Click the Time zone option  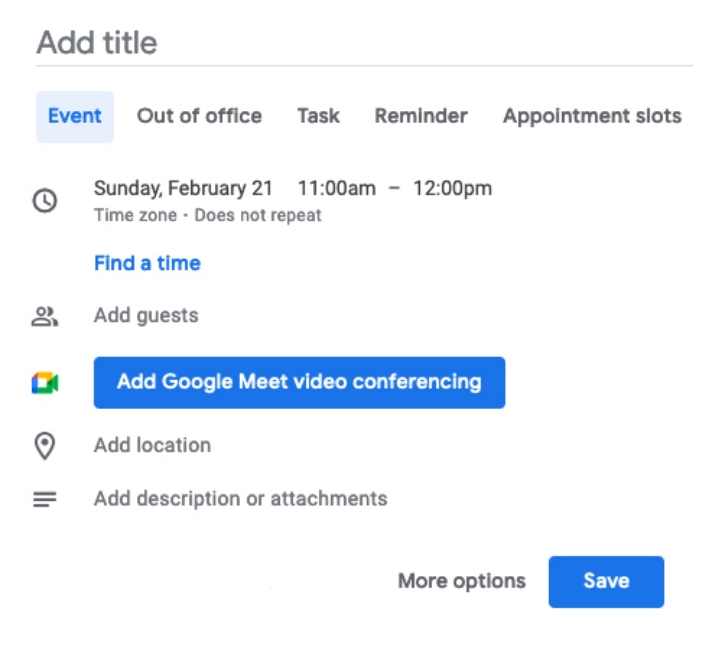click(135, 215)
